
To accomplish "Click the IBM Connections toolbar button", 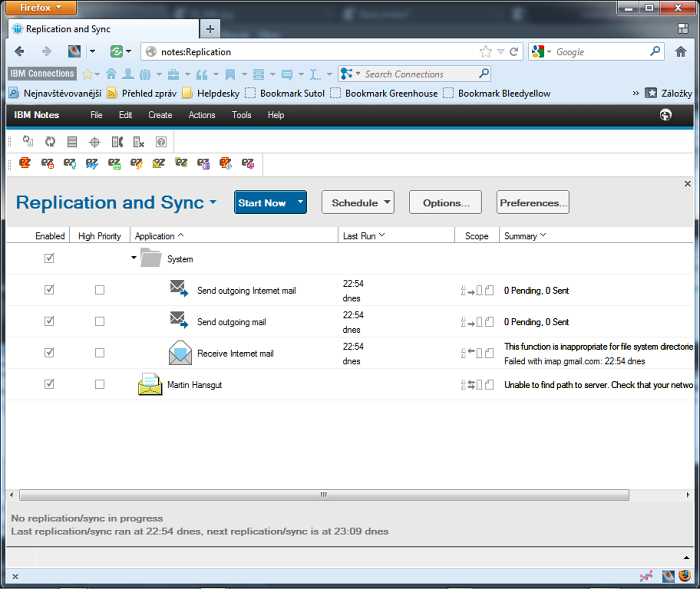I will pyautogui.click(x=42, y=74).
